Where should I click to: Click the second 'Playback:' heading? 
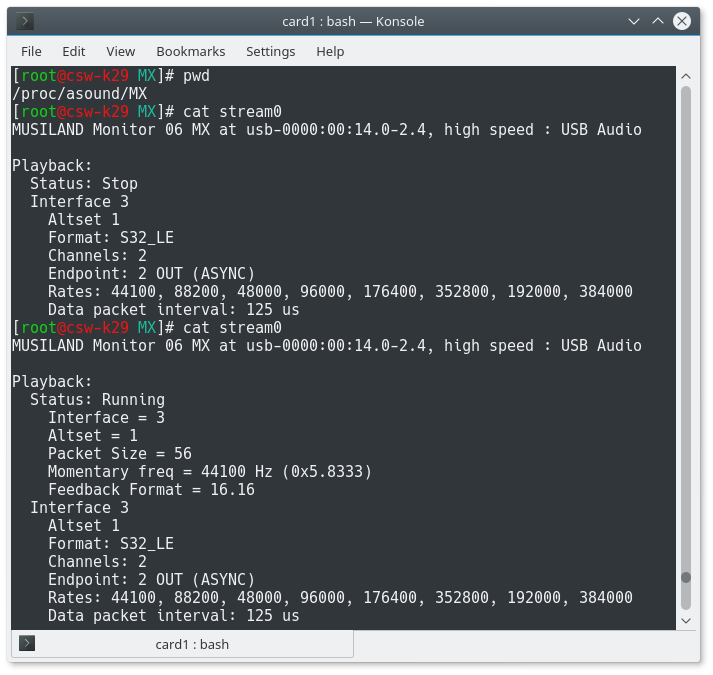pyautogui.click(x=52, y=382)
